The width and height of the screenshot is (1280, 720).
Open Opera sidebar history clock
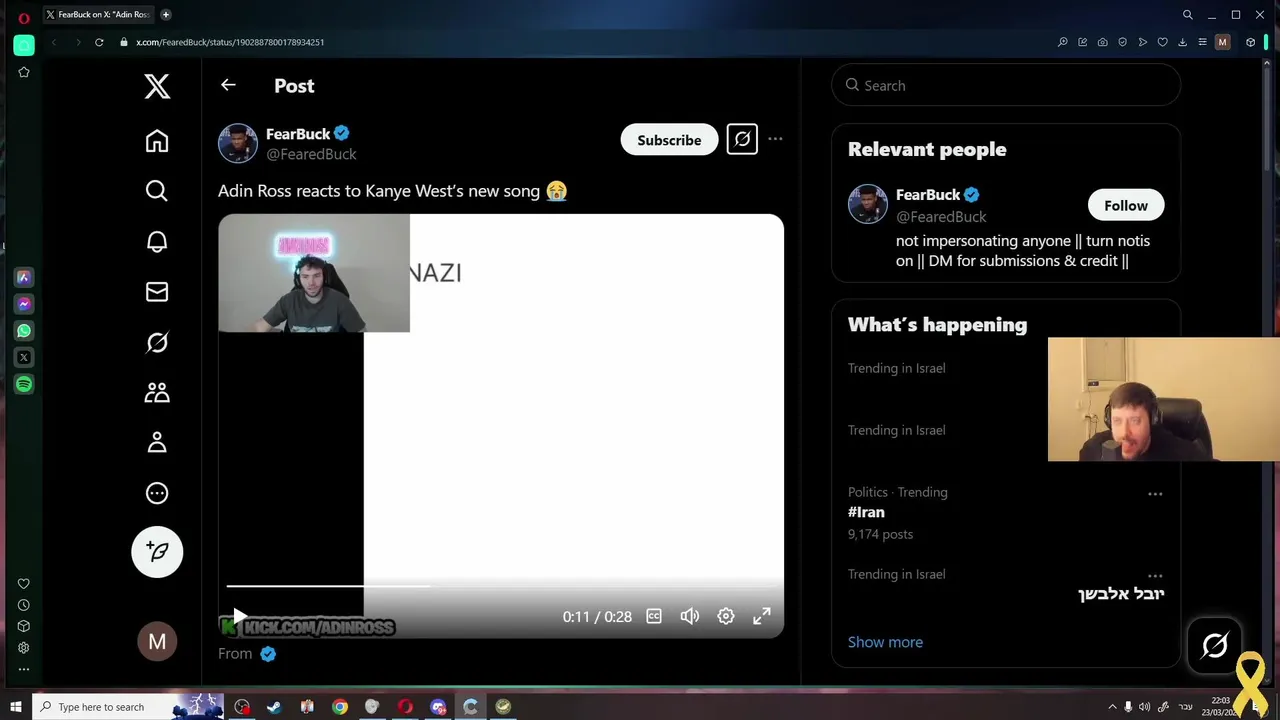24,605
